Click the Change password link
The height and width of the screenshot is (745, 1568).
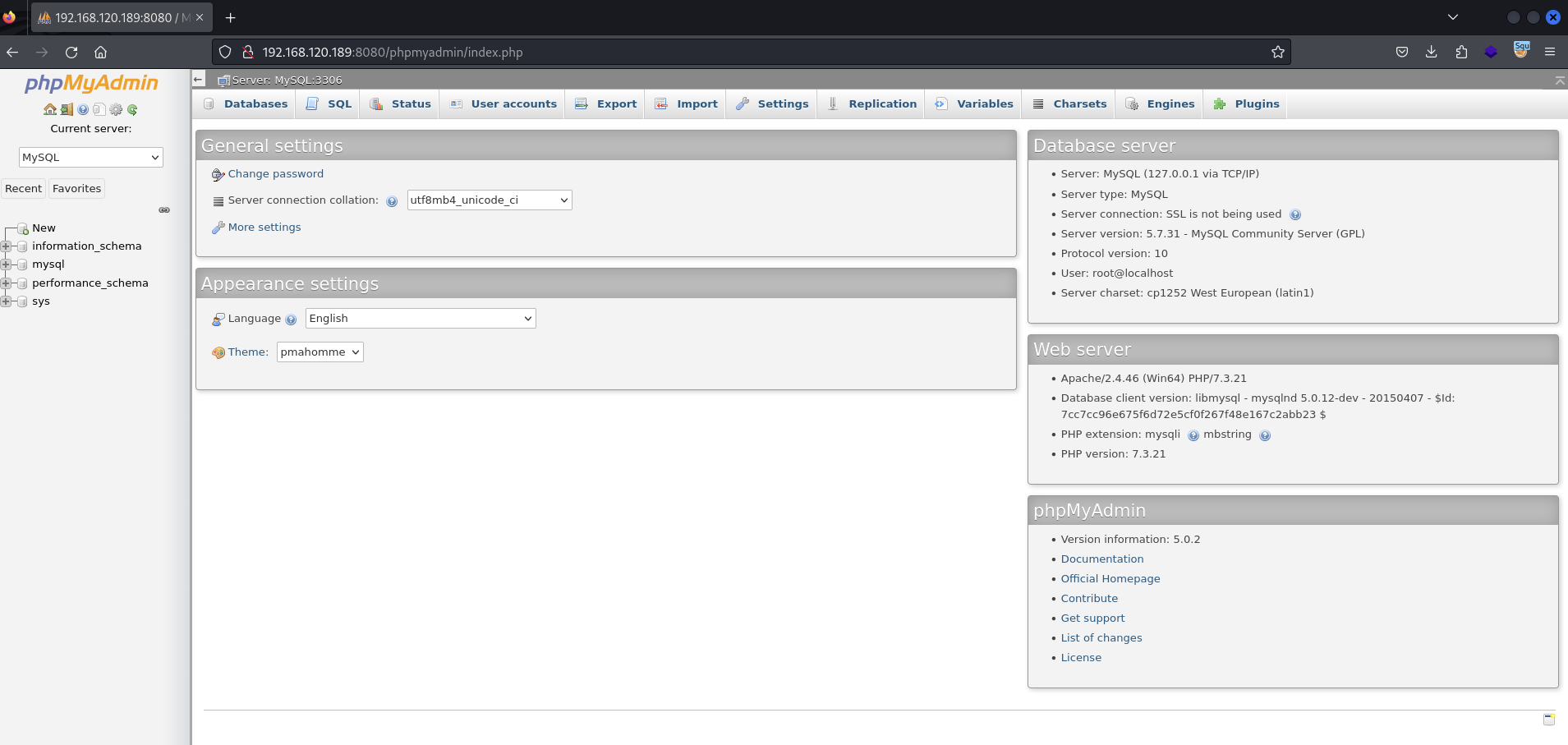pyautogui.click(x=275, y=174)
